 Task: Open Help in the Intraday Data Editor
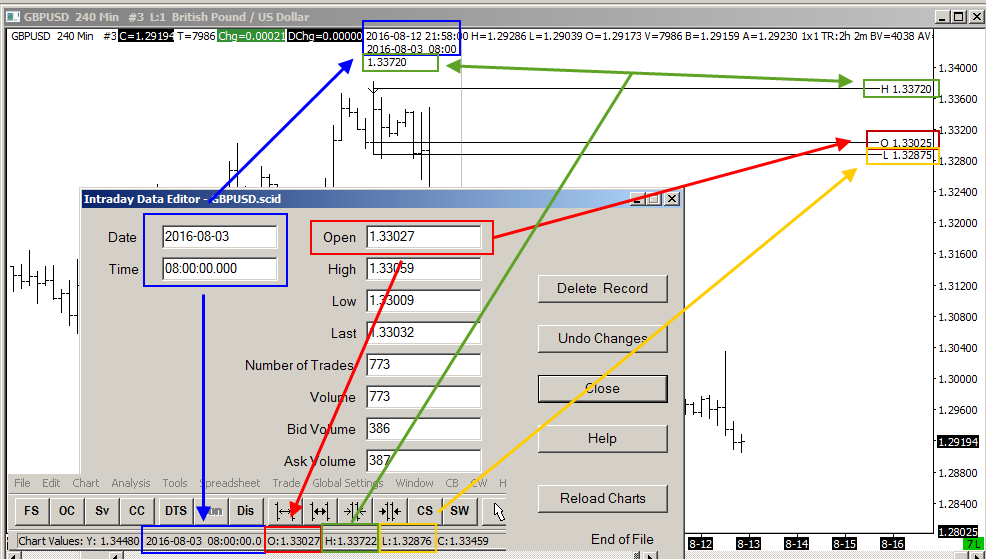click(602, 438)
